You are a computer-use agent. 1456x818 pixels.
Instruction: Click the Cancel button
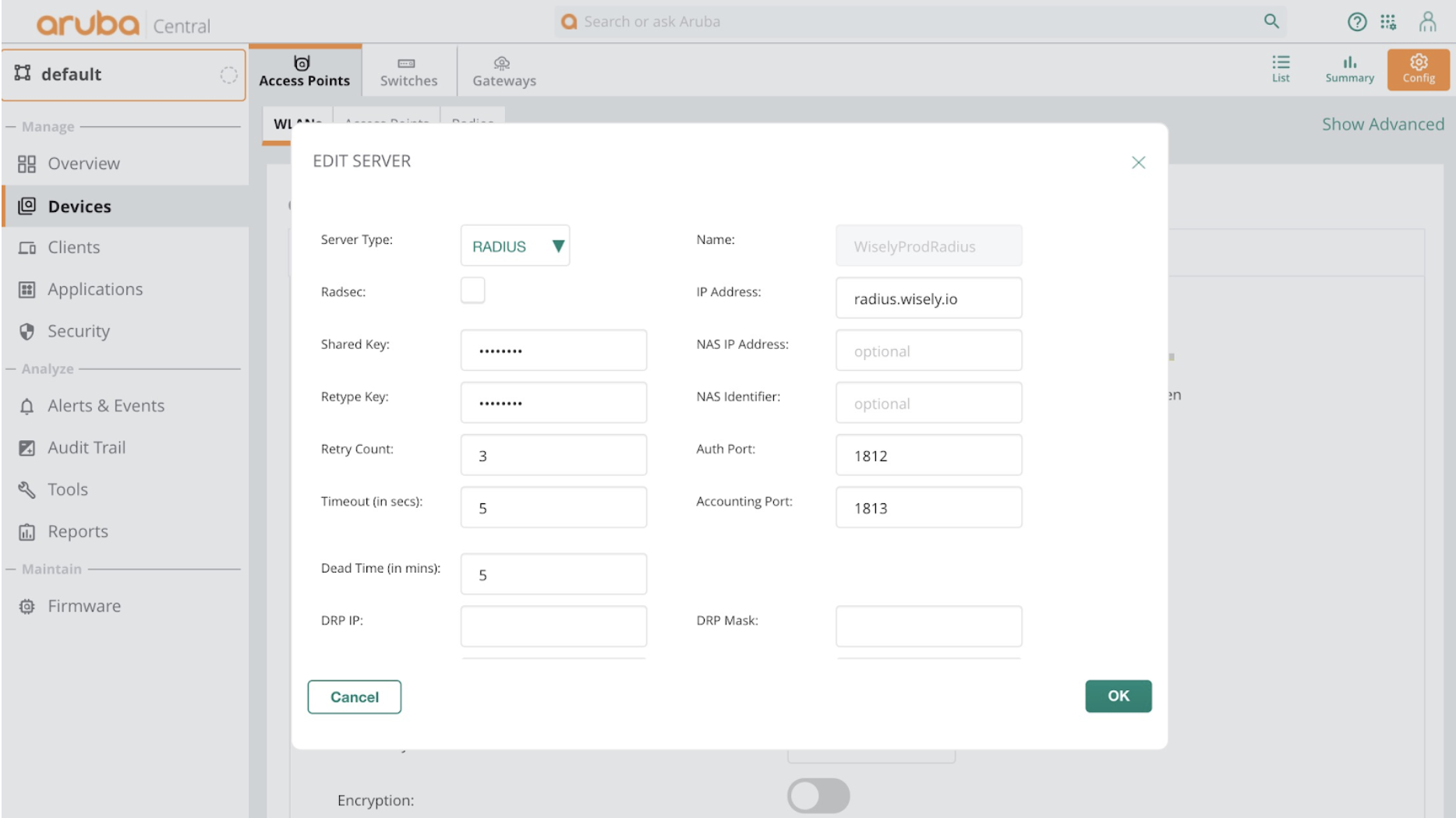coord(355,697)
